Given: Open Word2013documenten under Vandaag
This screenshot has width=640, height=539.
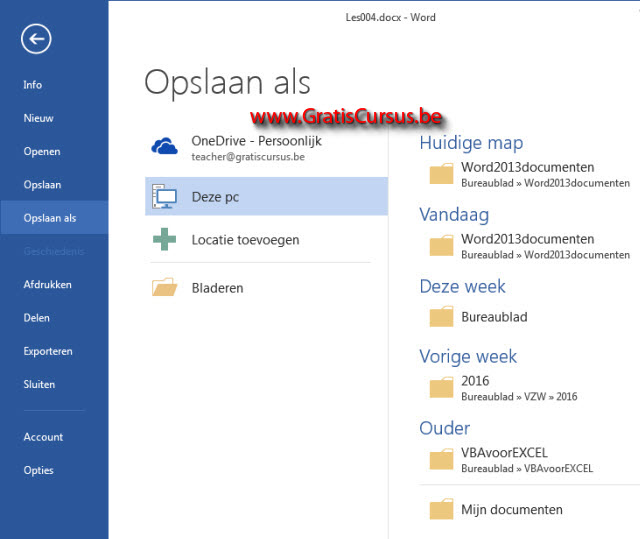Looking at the screenshot, I should (527, 239).
